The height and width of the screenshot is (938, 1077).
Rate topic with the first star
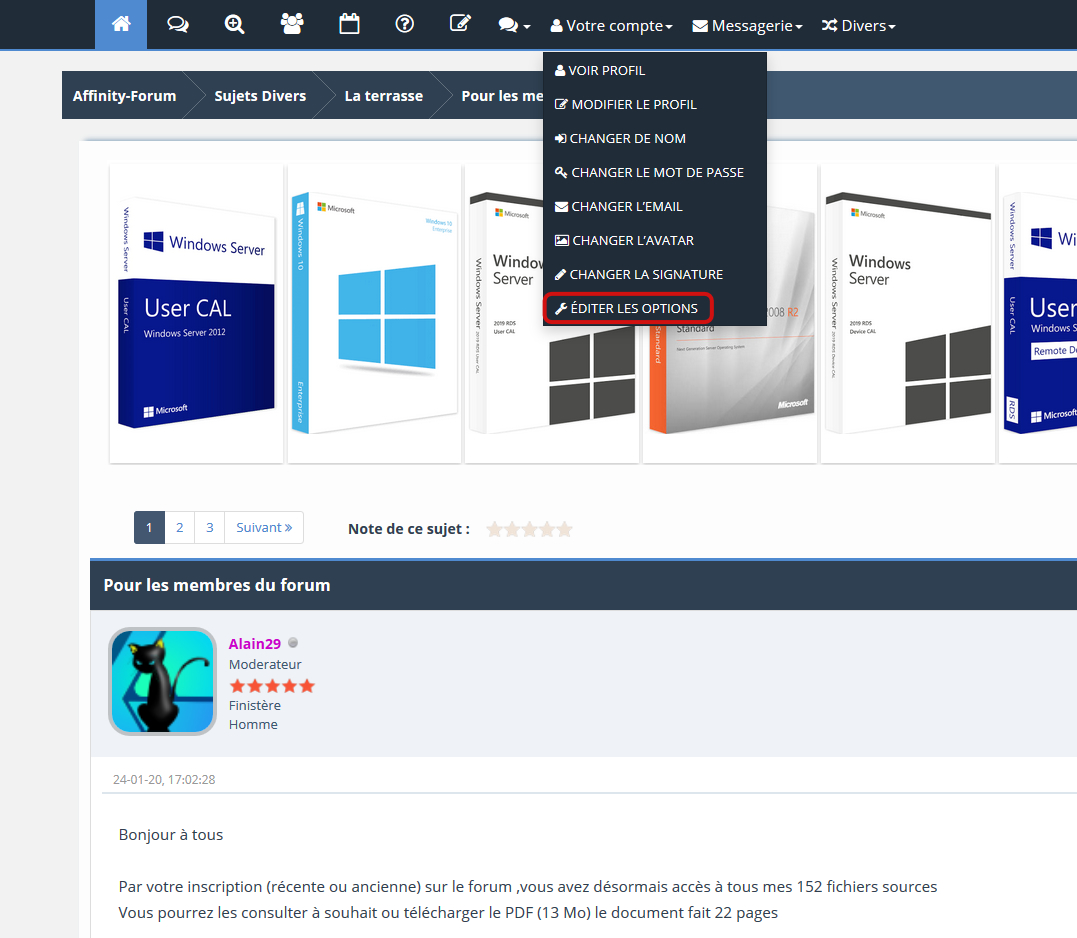point(494,529)
